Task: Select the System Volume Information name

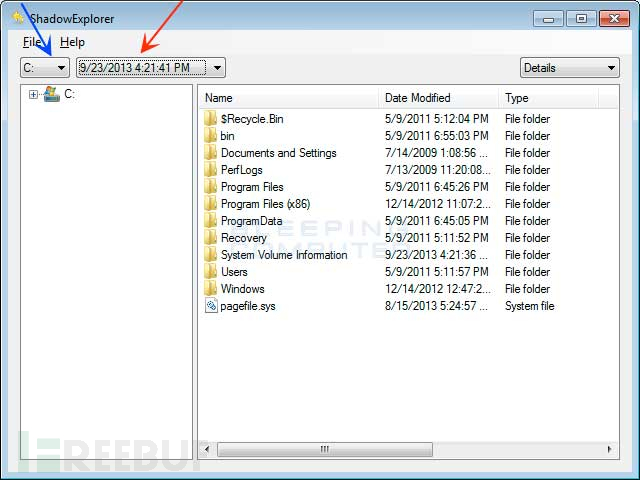Action: click(284, 255)
